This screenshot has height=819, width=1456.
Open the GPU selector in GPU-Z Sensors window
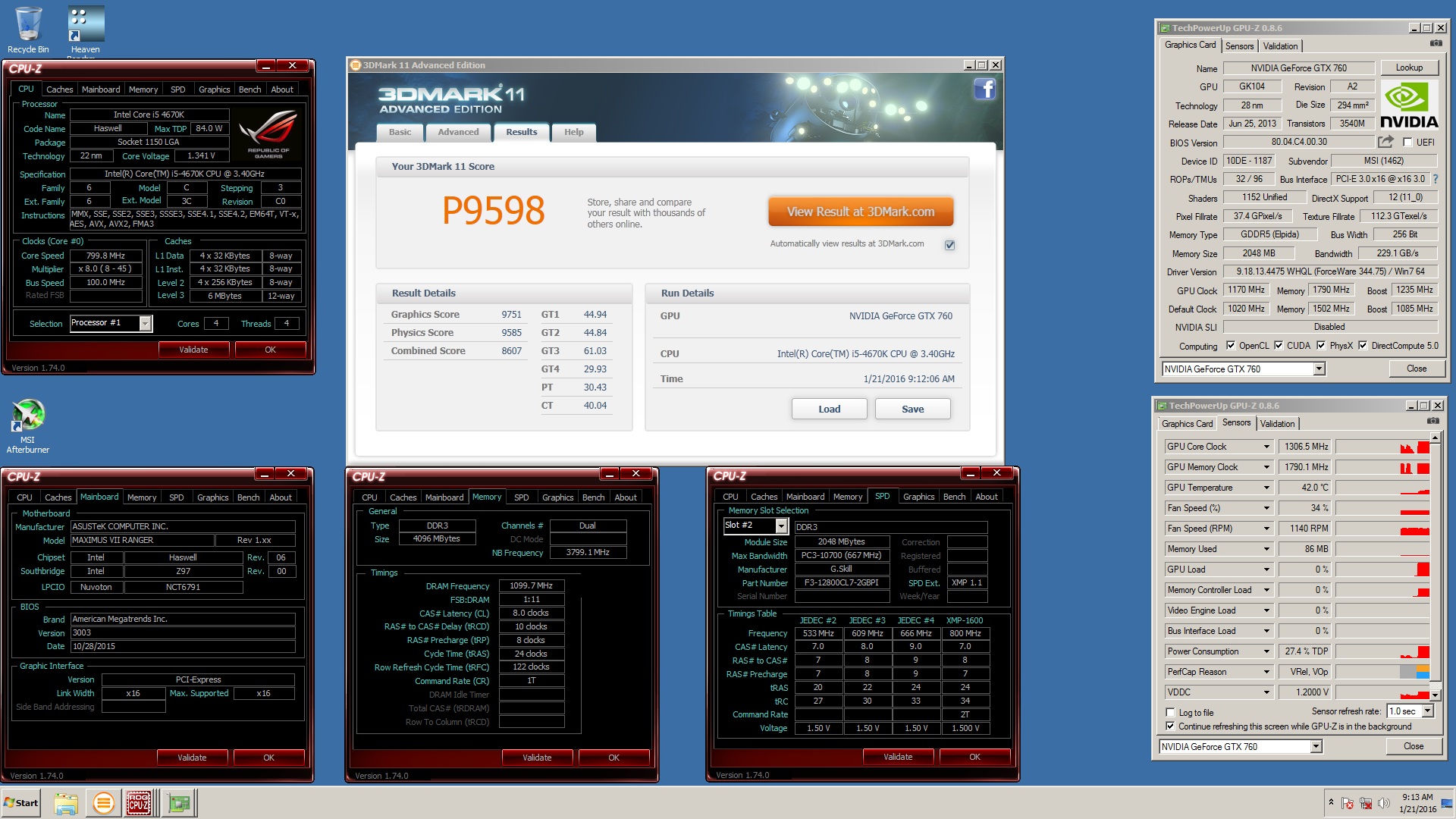click(x=1316, y=747)
